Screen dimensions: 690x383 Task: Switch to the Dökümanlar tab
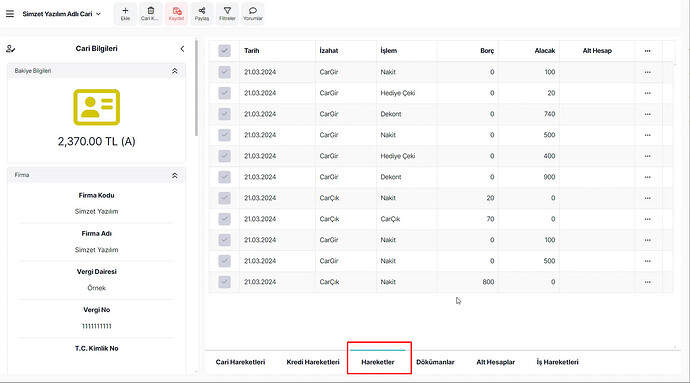(x=435, y=362)
